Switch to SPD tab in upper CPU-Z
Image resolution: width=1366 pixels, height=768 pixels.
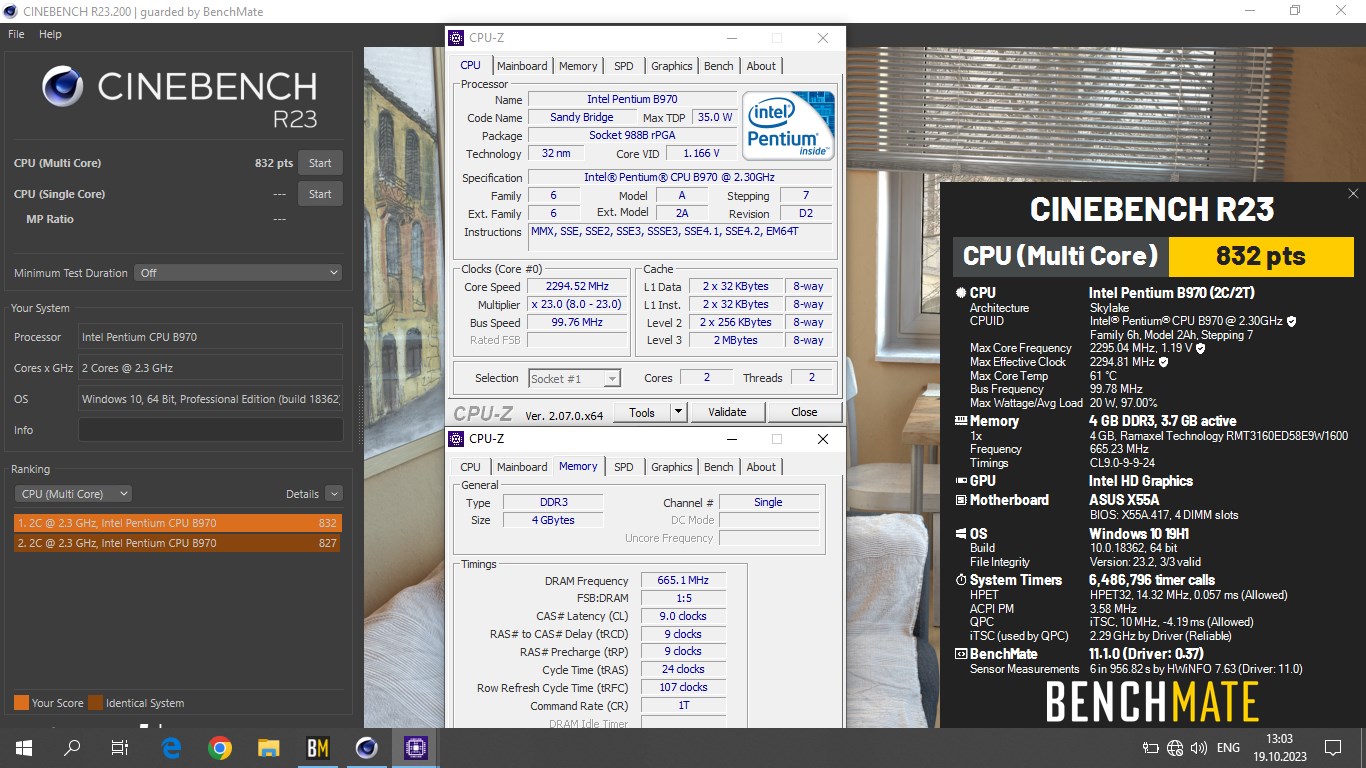click(x=624, y=66)
